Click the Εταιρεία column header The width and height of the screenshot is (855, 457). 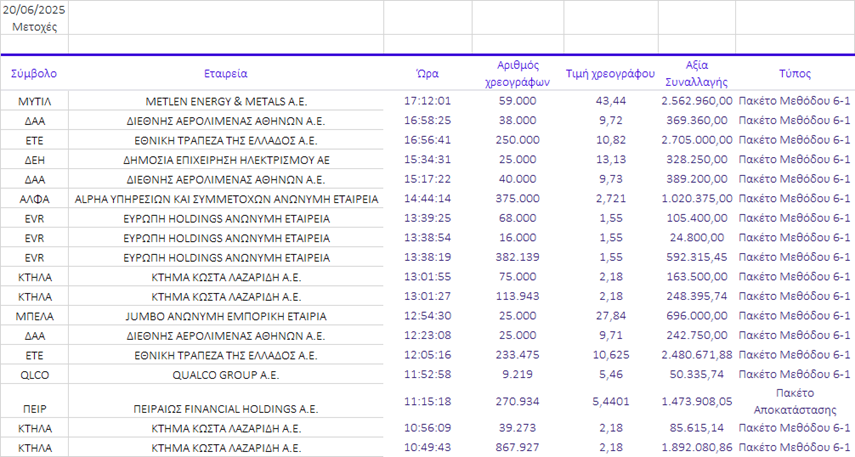pos(226,74)
